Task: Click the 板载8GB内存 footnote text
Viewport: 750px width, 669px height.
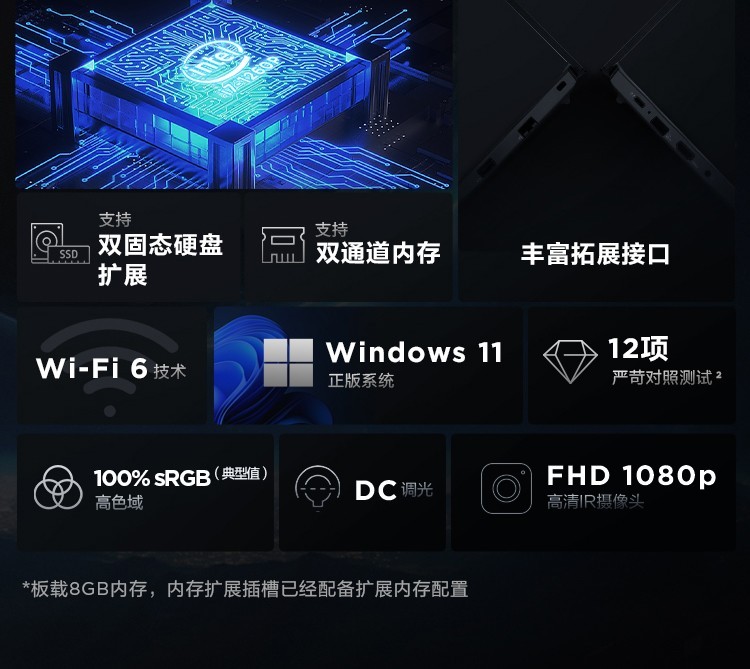Action: (245, 589)
